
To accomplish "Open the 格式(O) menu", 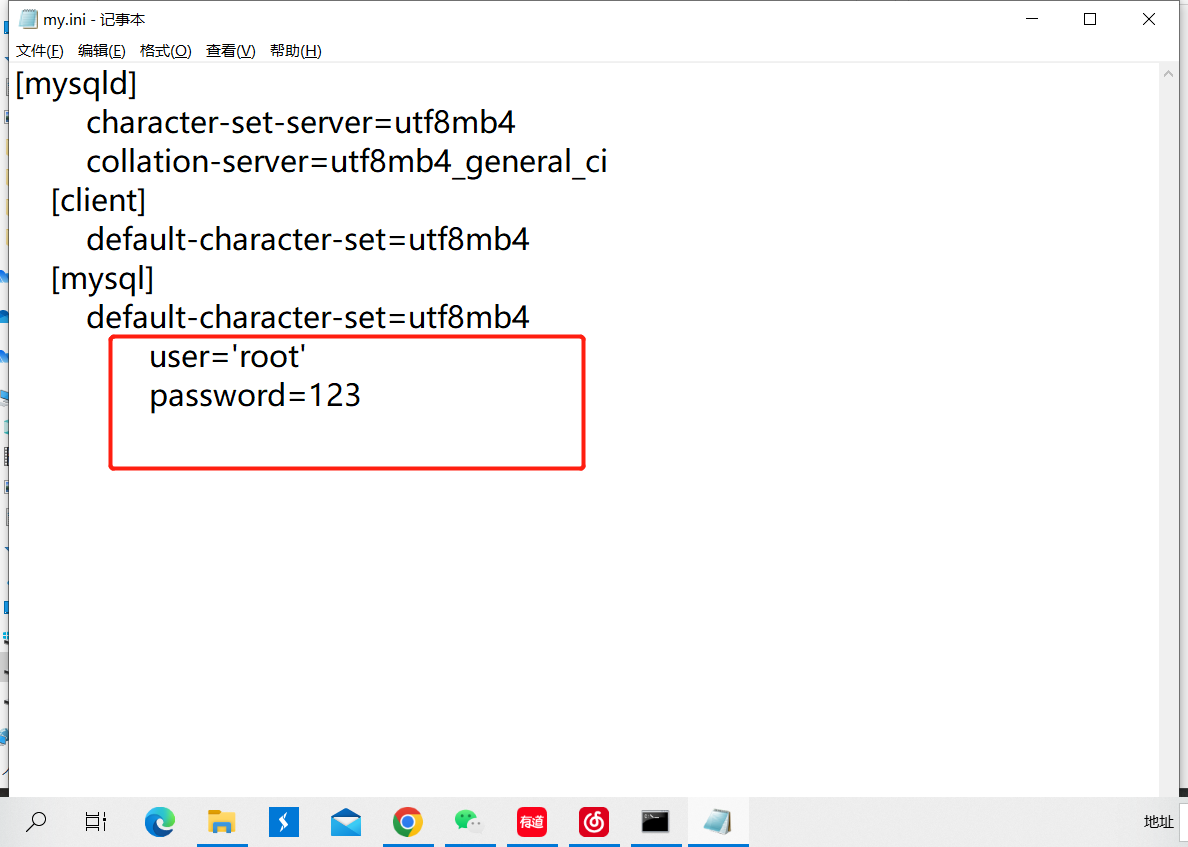I will tap(165, 51).
